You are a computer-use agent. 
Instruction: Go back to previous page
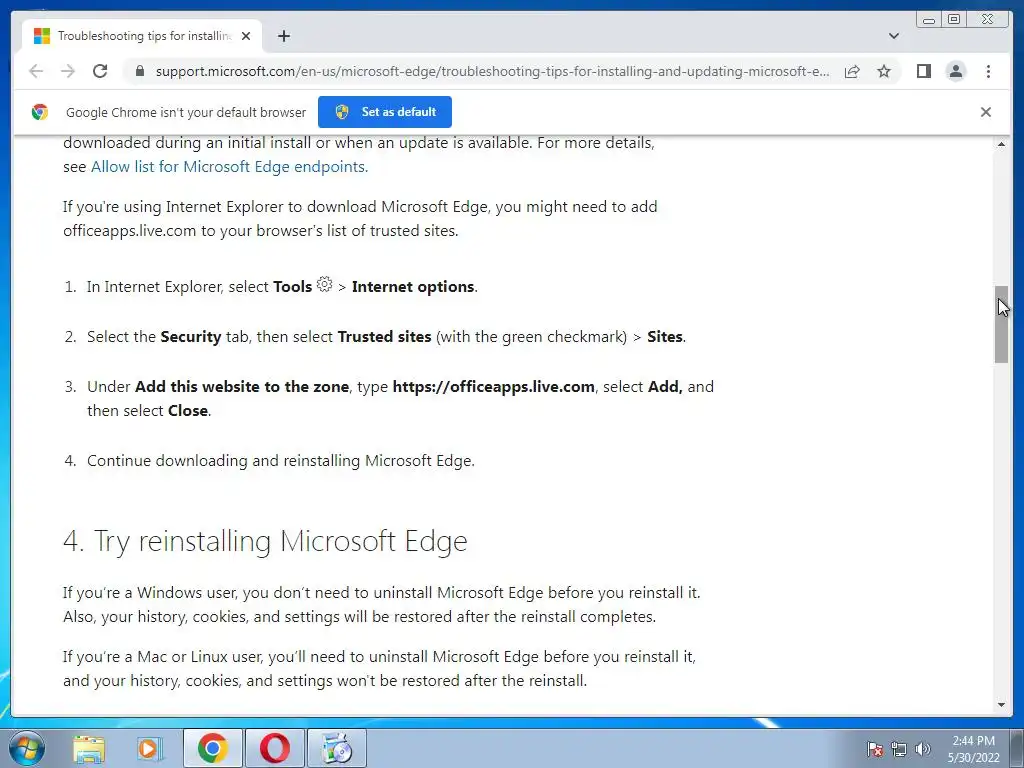pyautogui.click(x=36, y=71)
